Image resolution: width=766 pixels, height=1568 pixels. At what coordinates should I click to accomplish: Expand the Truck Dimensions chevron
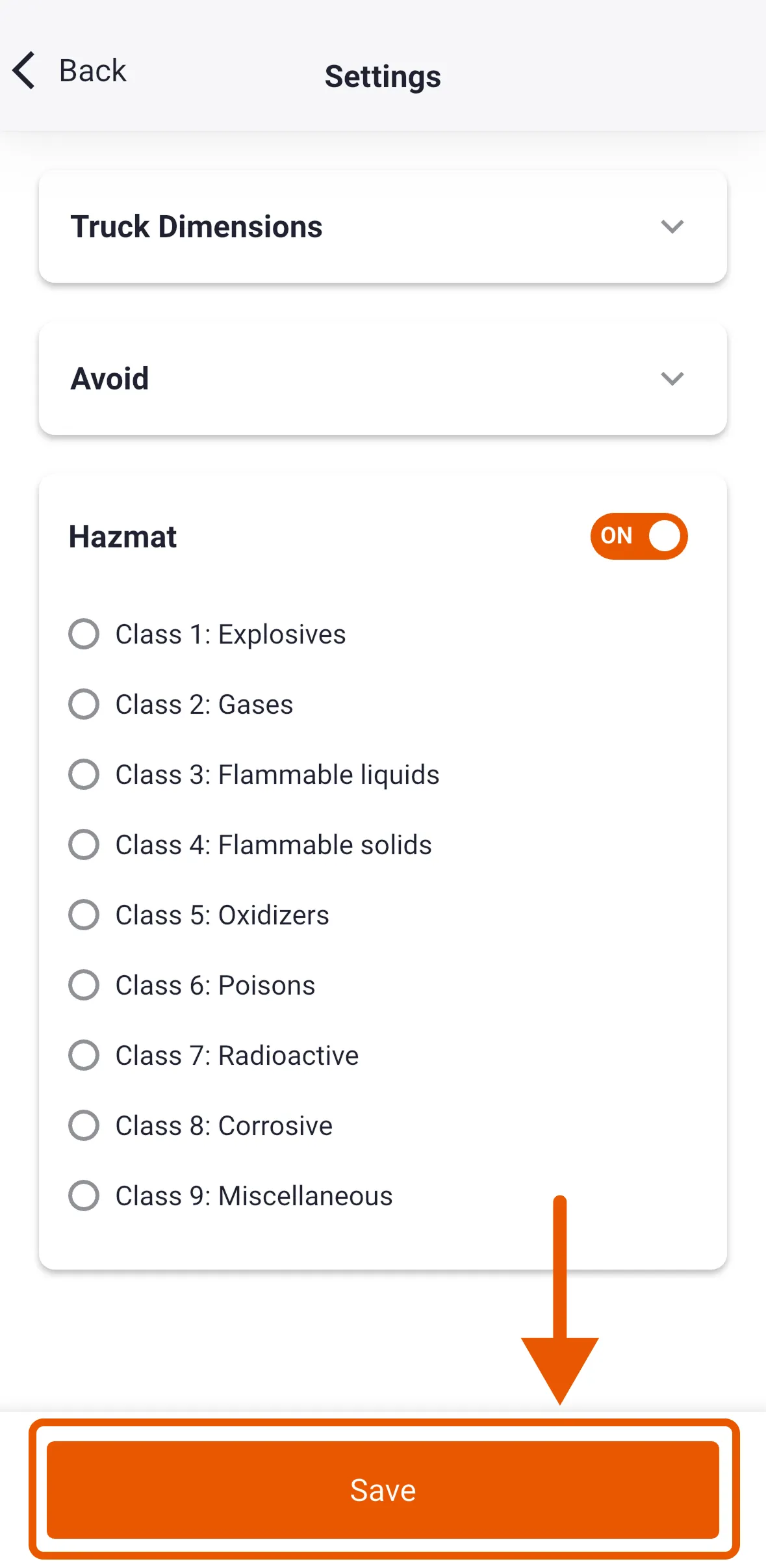pos(672,226)
